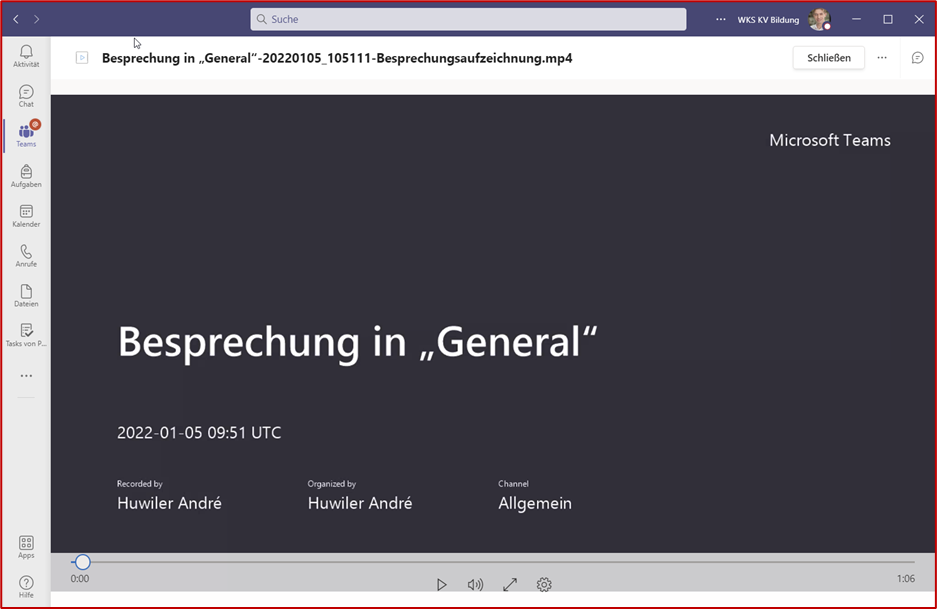Navigate forward with the right arrow
This screenshot has width=937, height=609.
36,19
